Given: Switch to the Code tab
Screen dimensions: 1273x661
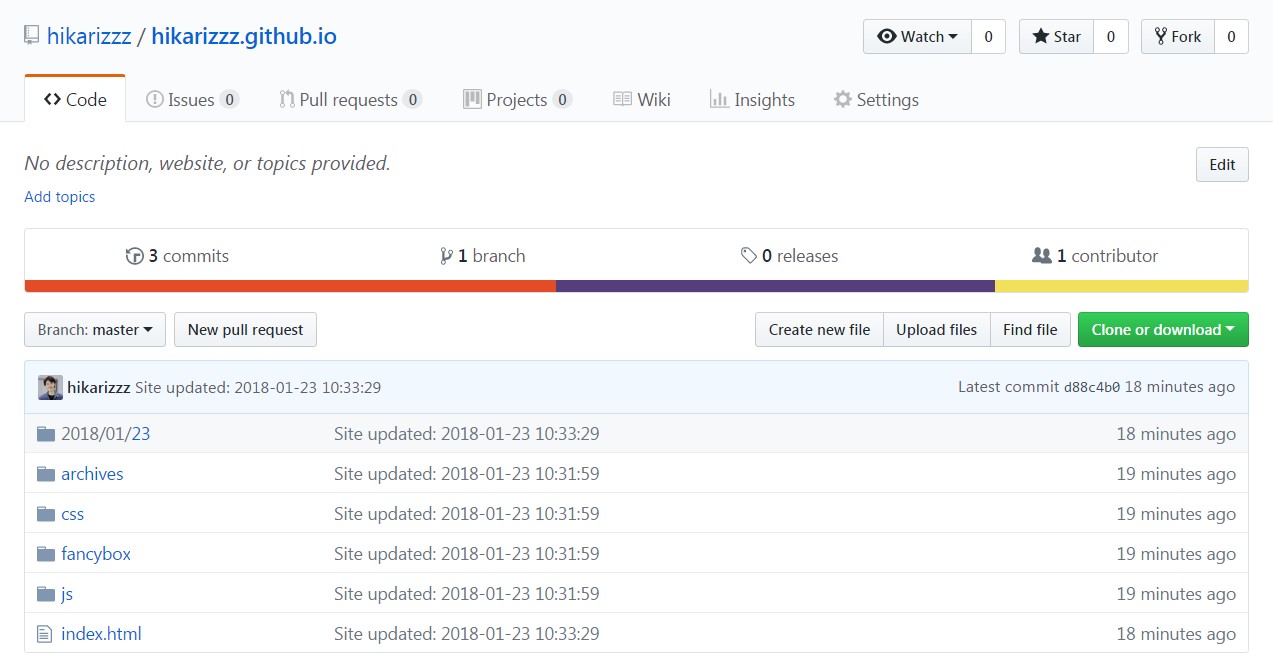Looking at the screenshot, I should tap(75, 99).
